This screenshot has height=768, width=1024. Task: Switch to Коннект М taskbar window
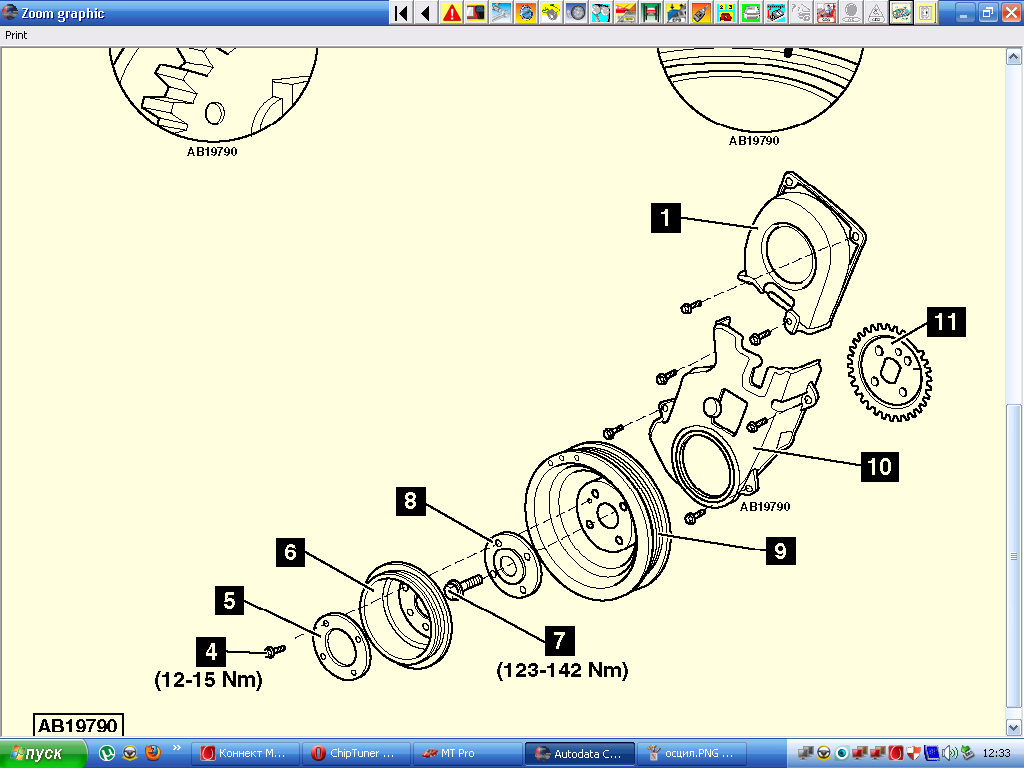coord(246,754)
